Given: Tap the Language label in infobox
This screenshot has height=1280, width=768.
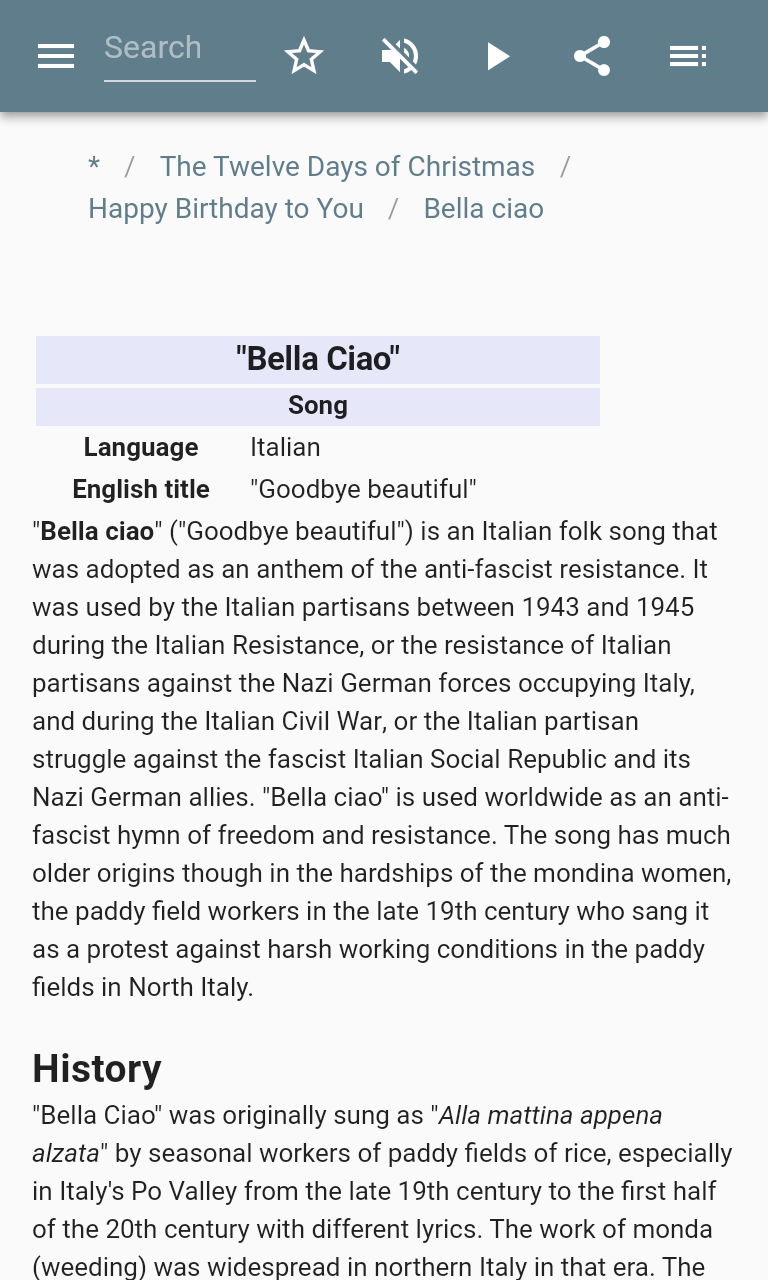Looking at the screenshot, I should pos(141,447).
